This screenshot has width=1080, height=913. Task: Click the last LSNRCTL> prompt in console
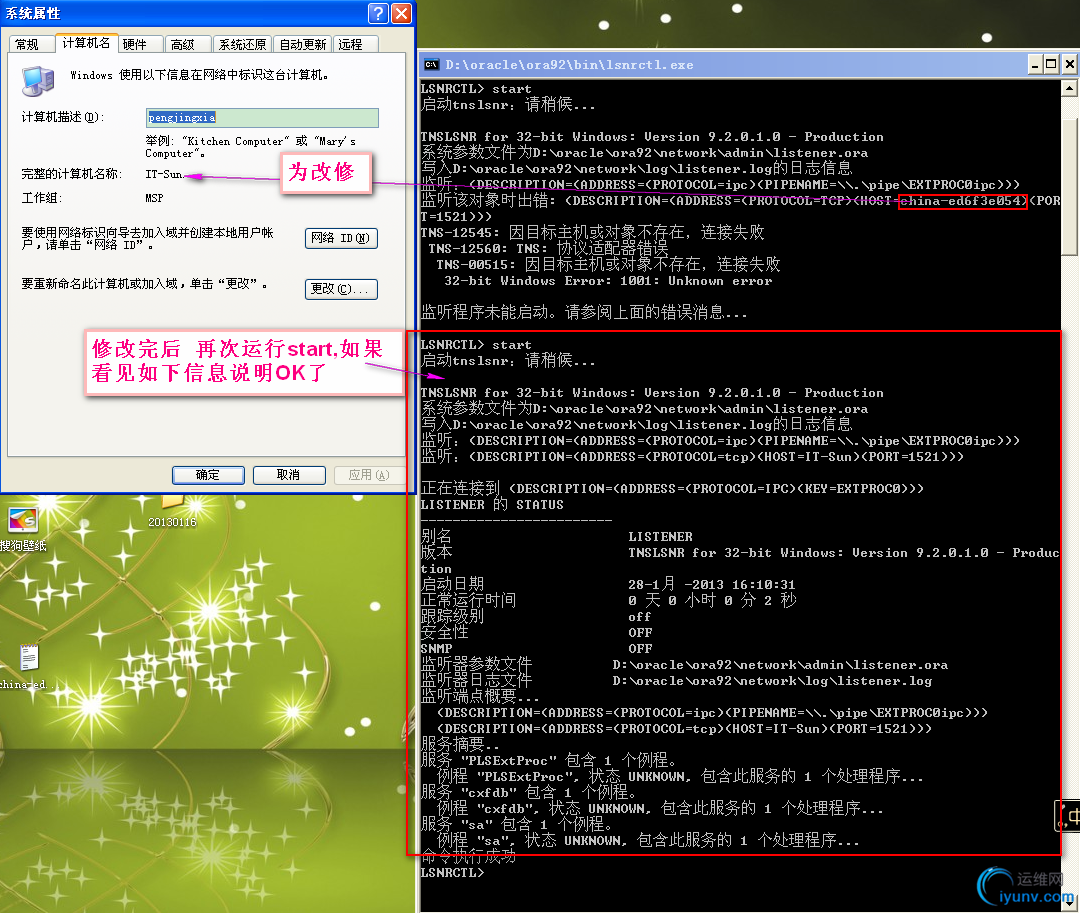click(x=452, y=872)
